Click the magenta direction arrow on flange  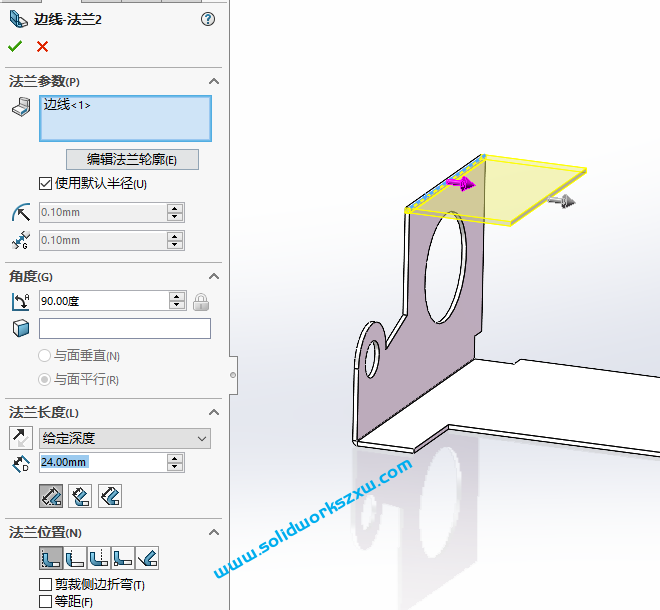[x=461, y=184]
